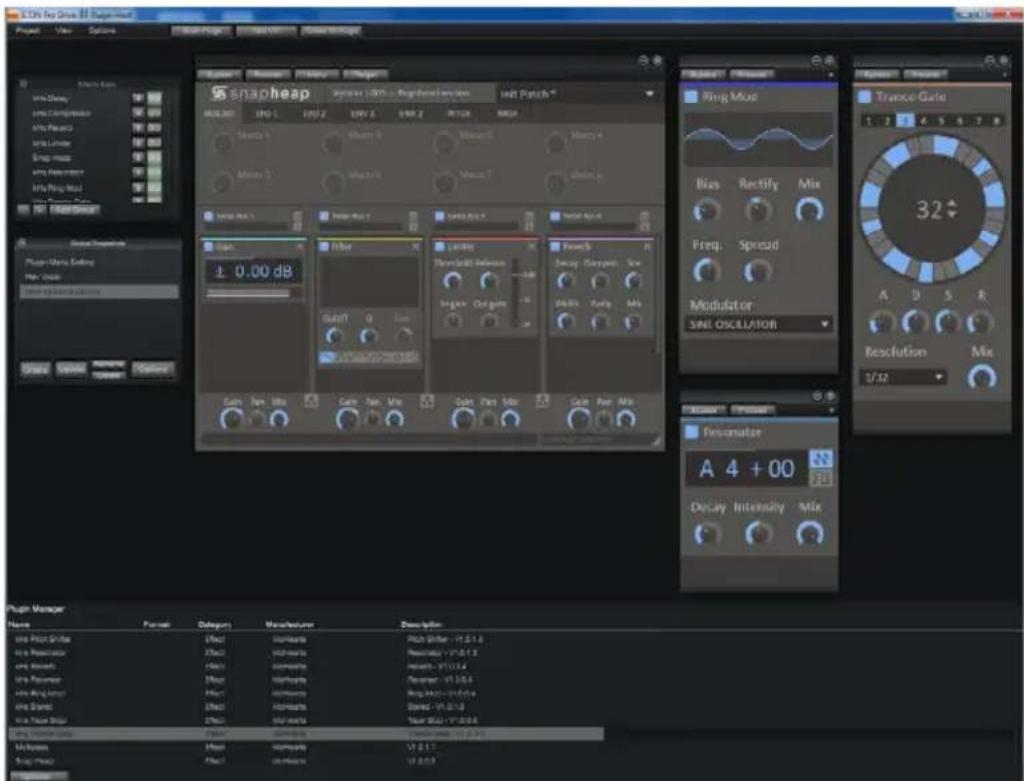Toggle the Filter module enable box
Viewport: 1024px width, 781px height.
pos(324,247)
